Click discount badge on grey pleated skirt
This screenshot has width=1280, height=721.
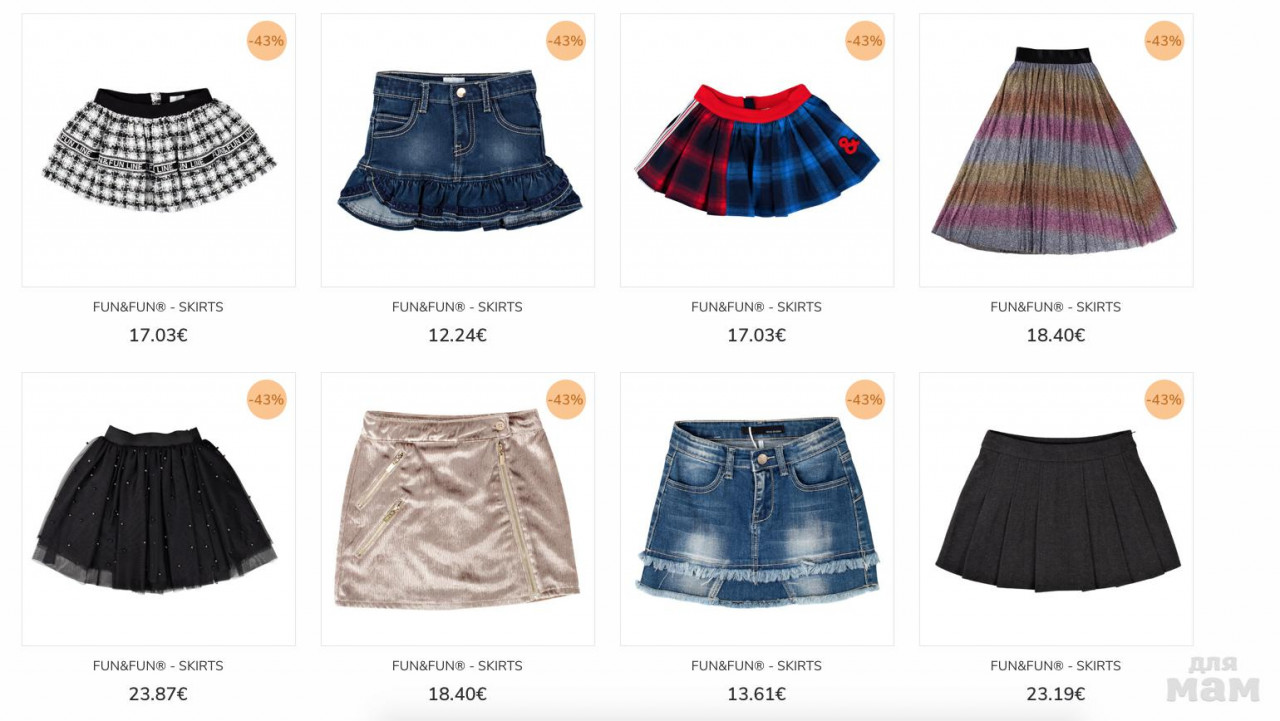click(1164, 400)
